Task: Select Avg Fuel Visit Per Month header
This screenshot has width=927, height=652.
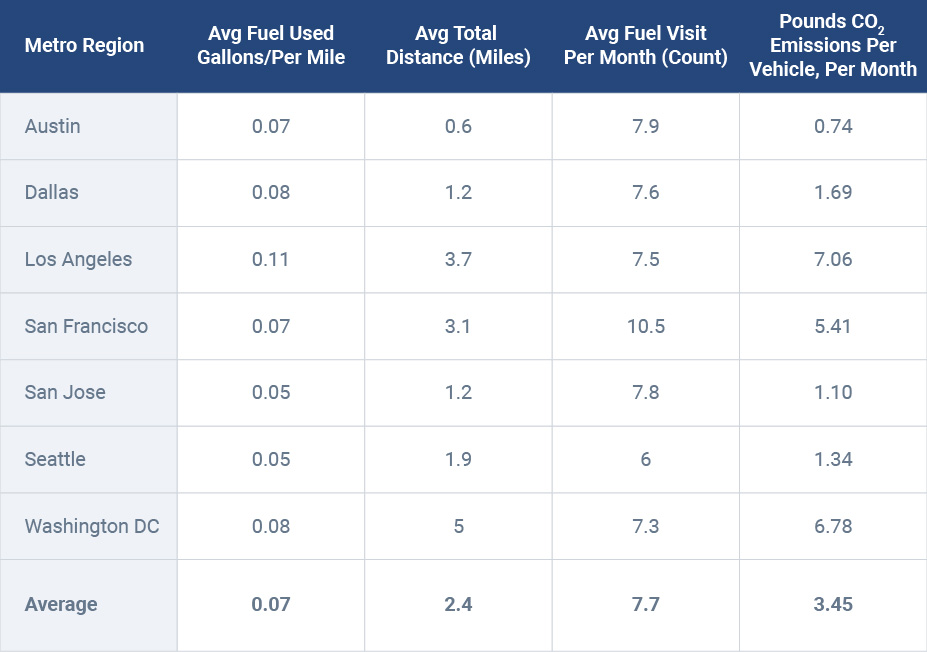Action: pos(645,46)
